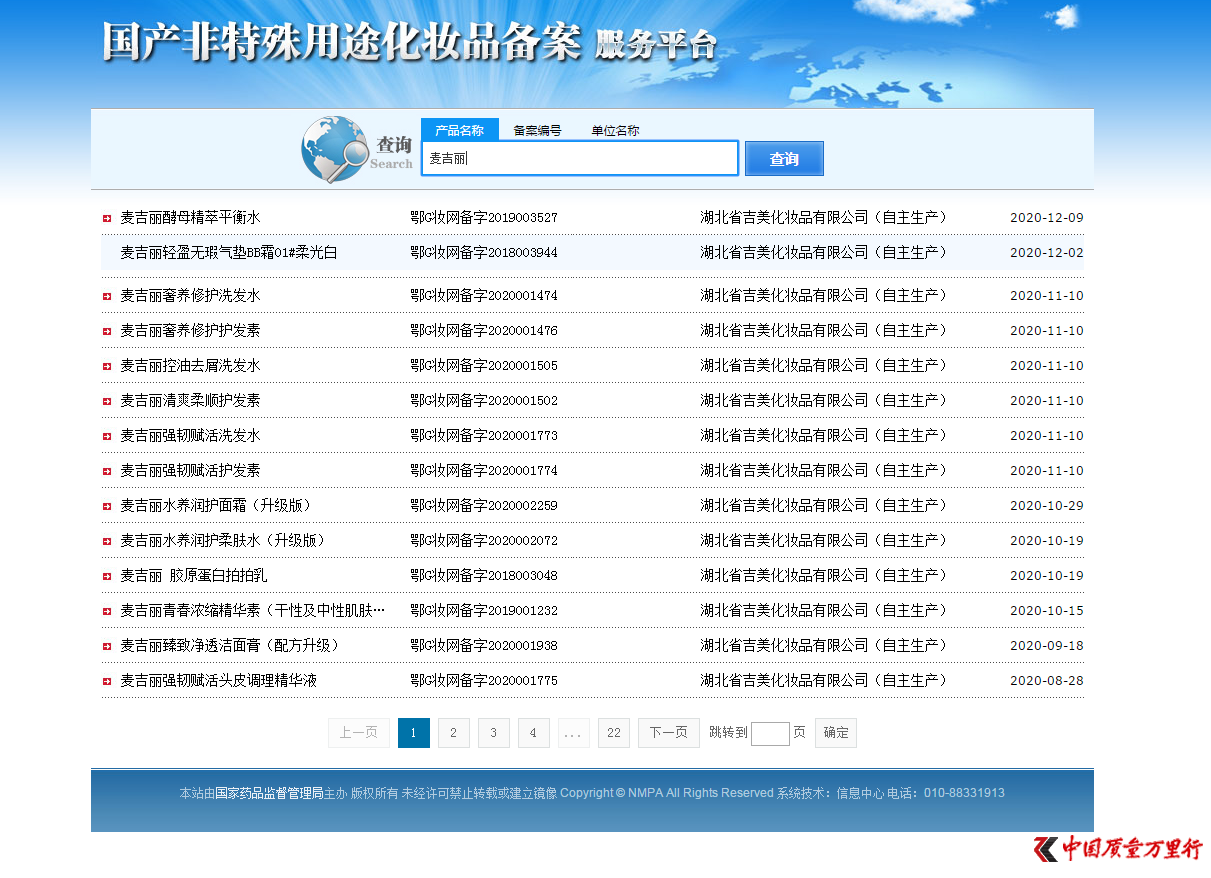
Task: Click red arrow beside 麦吉丽青春浓缩精华素
Action: [x=106, y=611]
